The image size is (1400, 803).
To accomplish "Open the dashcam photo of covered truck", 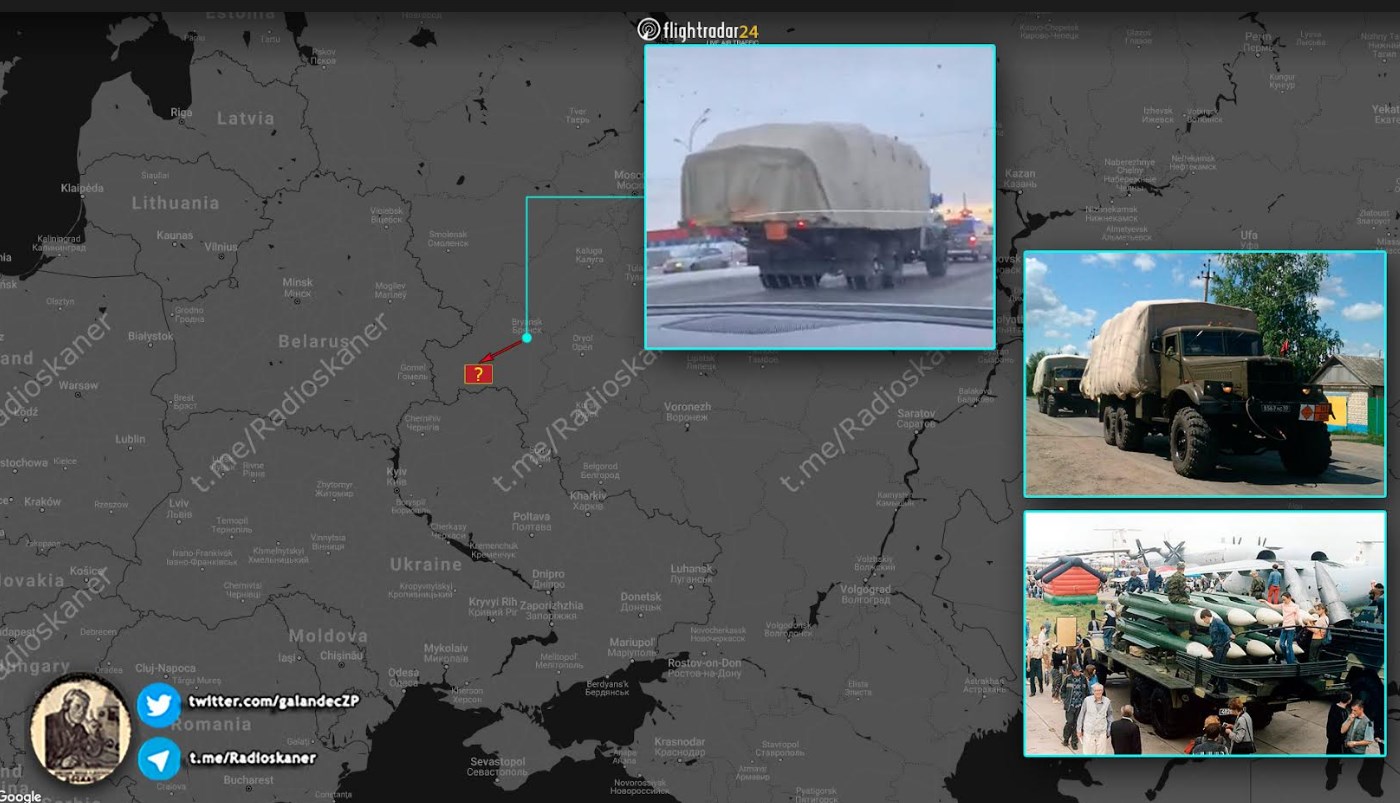I will (819, 197).
